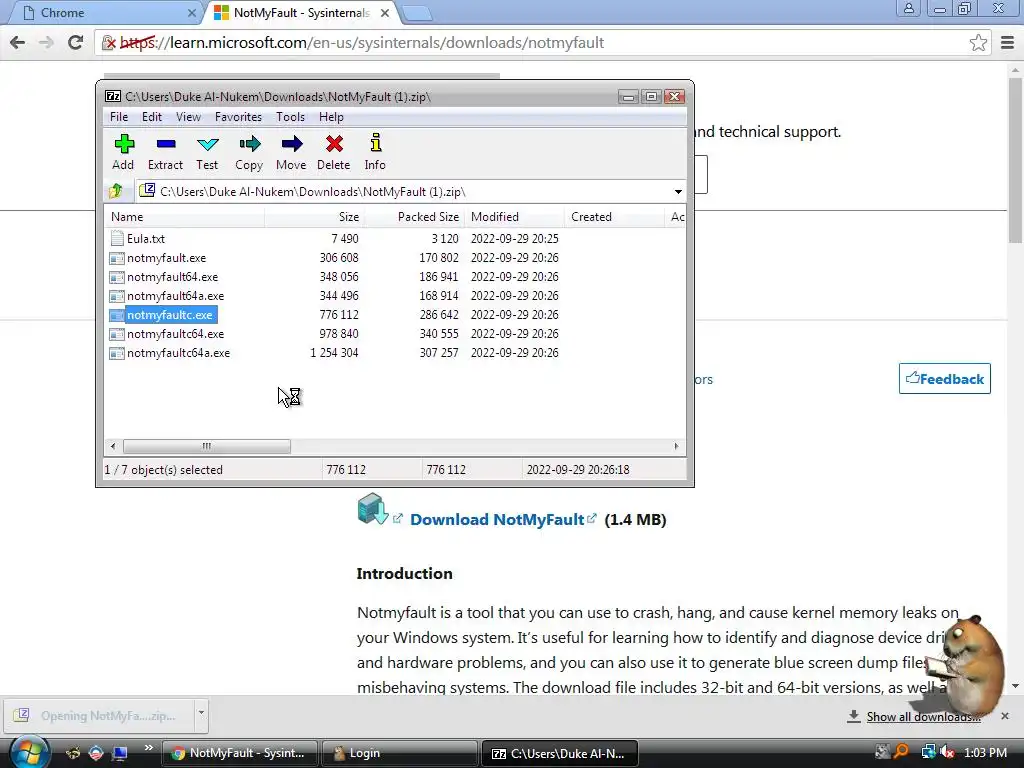
Task: Click Show all downloads link
Action: (923, 716)
